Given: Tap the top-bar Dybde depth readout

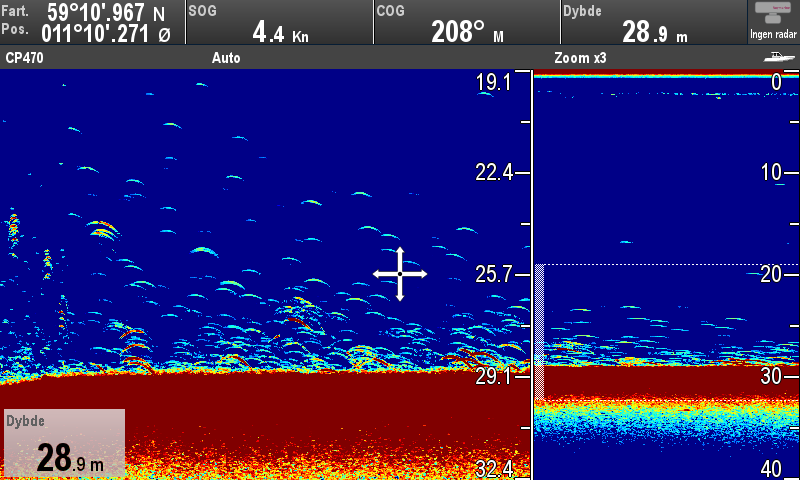Looking at the screenshot, I should [654, 22].
